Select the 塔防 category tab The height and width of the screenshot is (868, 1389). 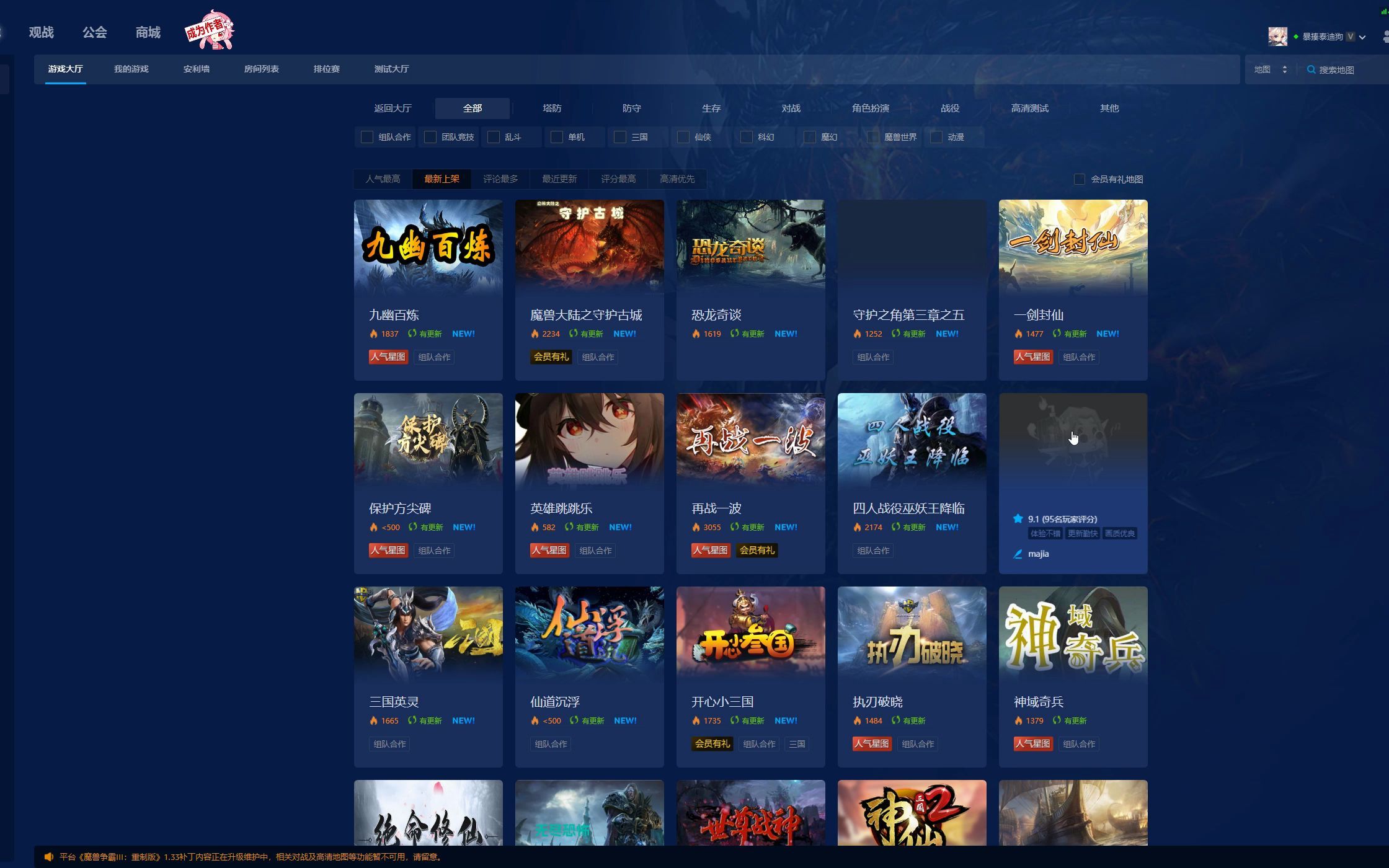(x=552, y=108)
